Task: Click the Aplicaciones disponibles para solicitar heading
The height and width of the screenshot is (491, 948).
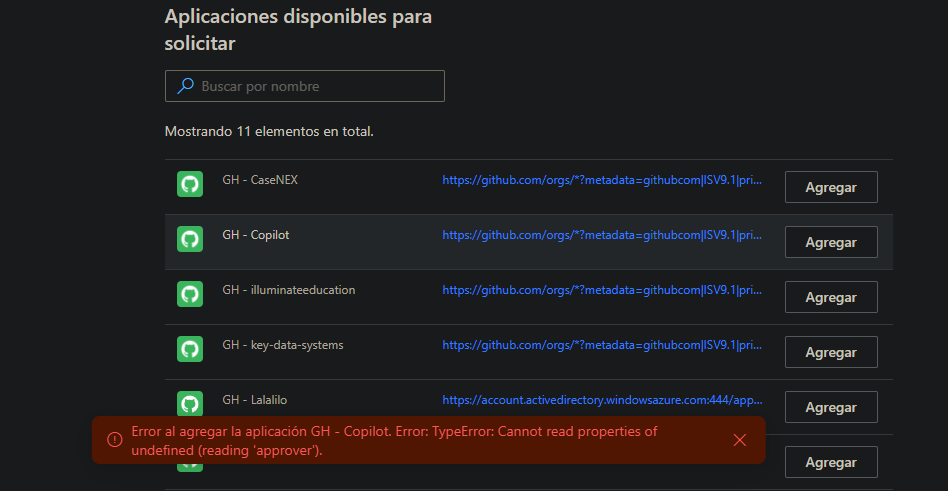Action: tap(298, 30)
